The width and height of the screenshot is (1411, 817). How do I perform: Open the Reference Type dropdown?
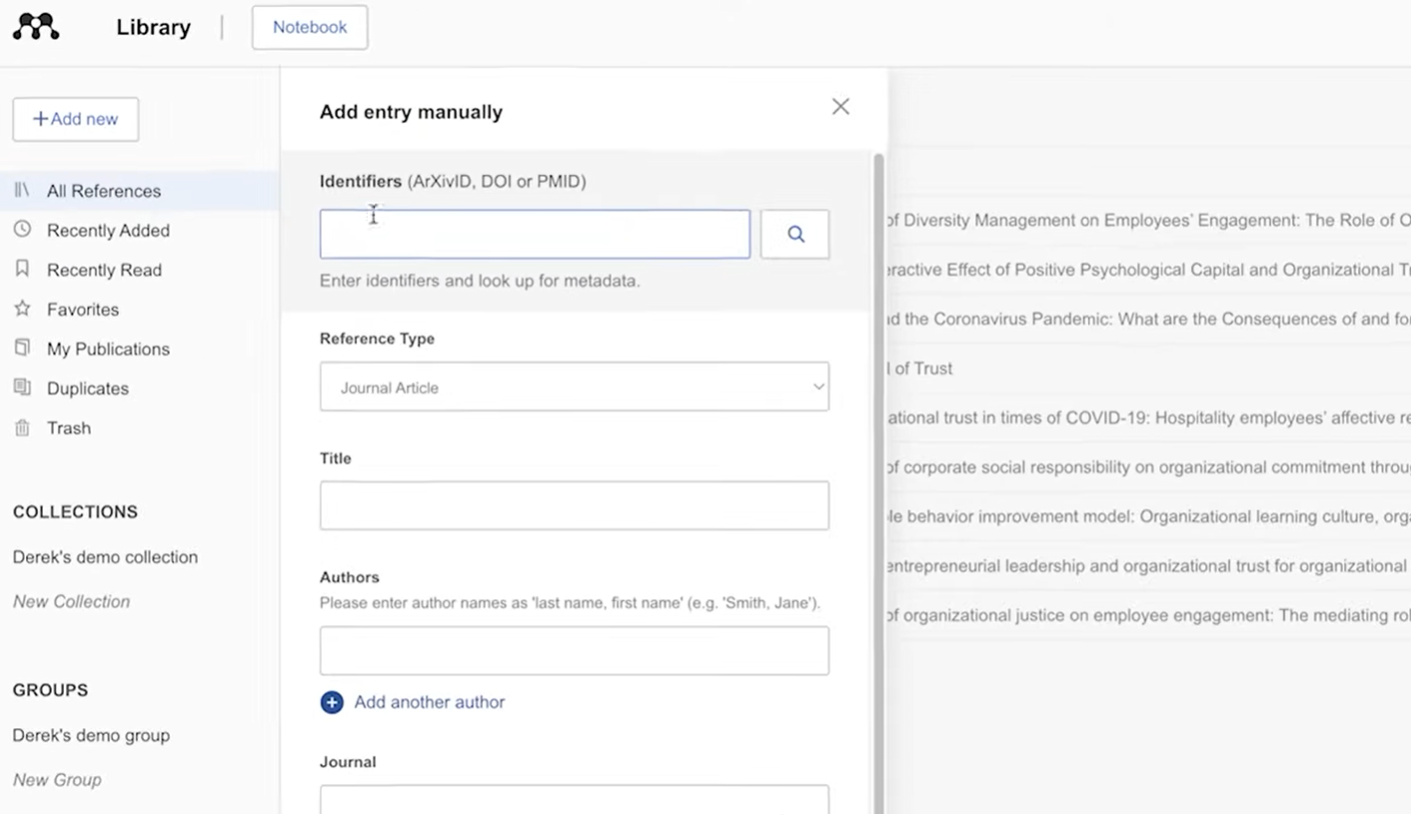point(574,387)
